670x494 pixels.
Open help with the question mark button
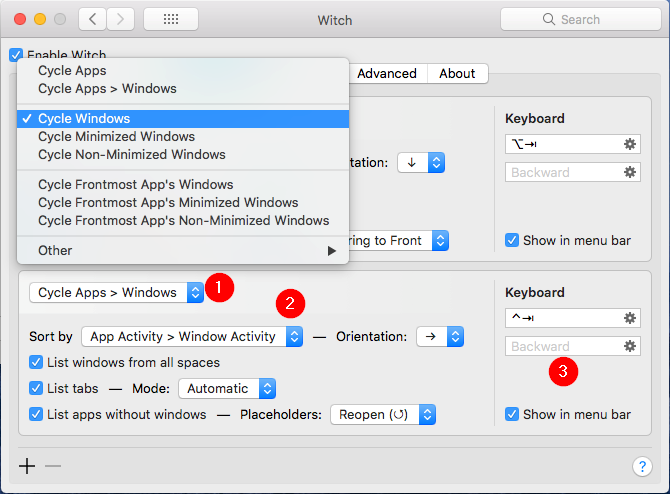point(642,466)
